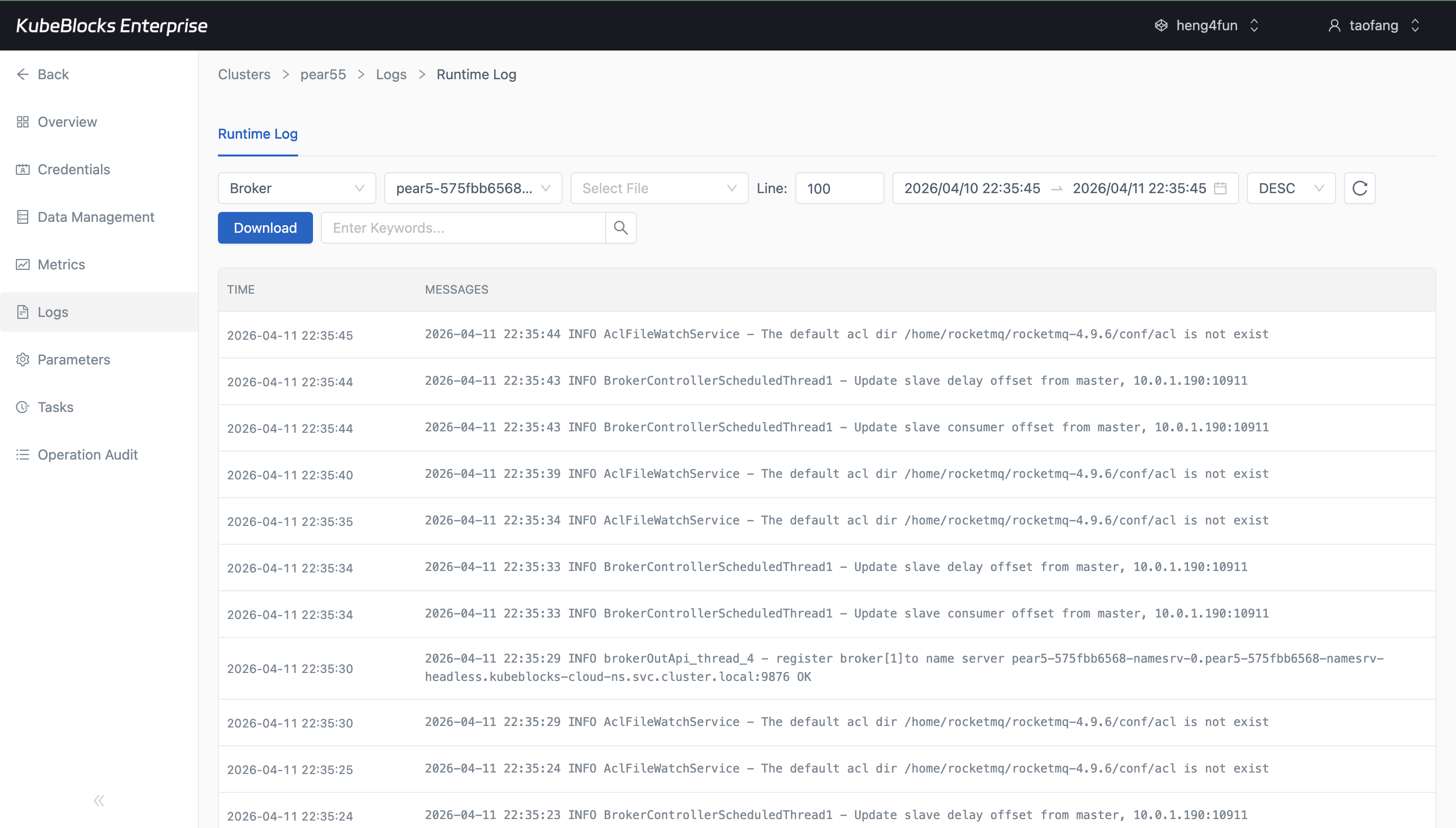View cluster Metrics
Screen dimensions: 1456x828
click(61, 264)
